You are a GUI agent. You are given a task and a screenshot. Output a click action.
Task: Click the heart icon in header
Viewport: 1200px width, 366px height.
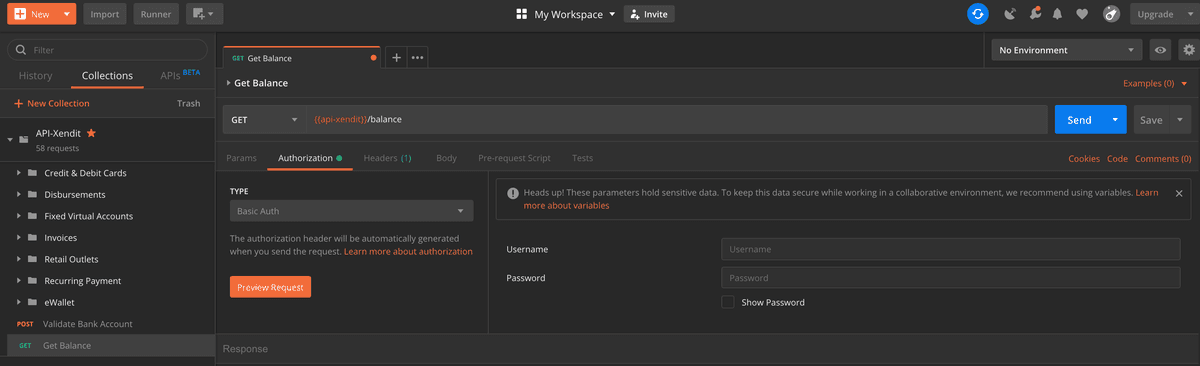click(1081, 14)
